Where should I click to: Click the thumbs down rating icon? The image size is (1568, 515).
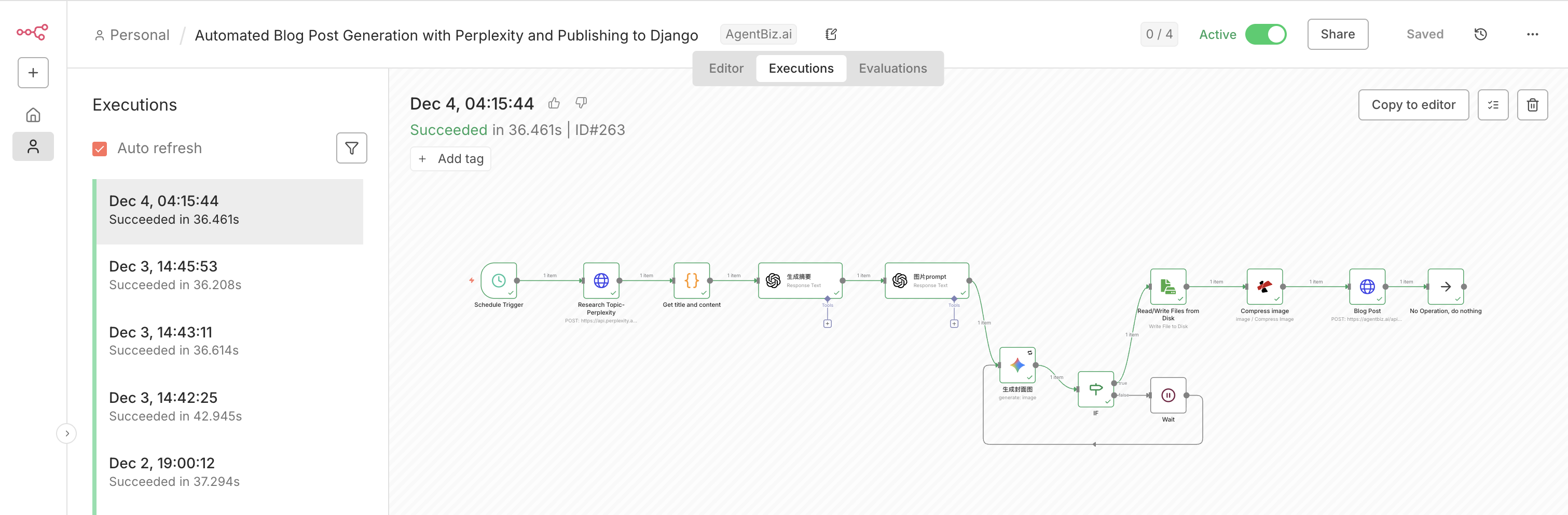[581, 103]
